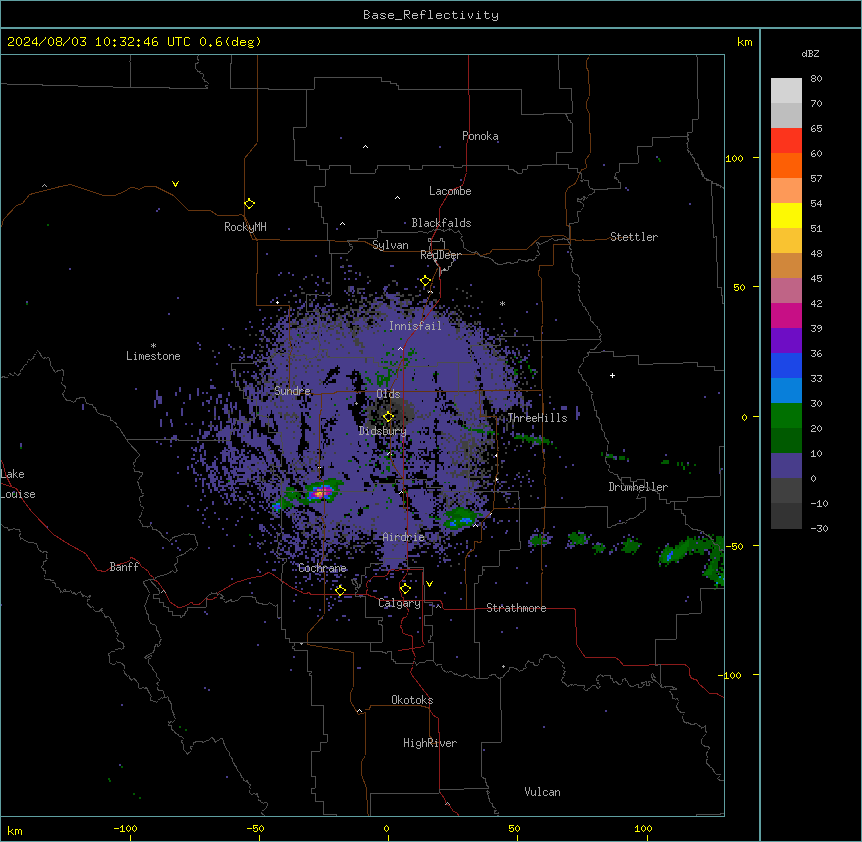862x842 pixels.
Task: Click the Okotoks city label
Action: 412,700
